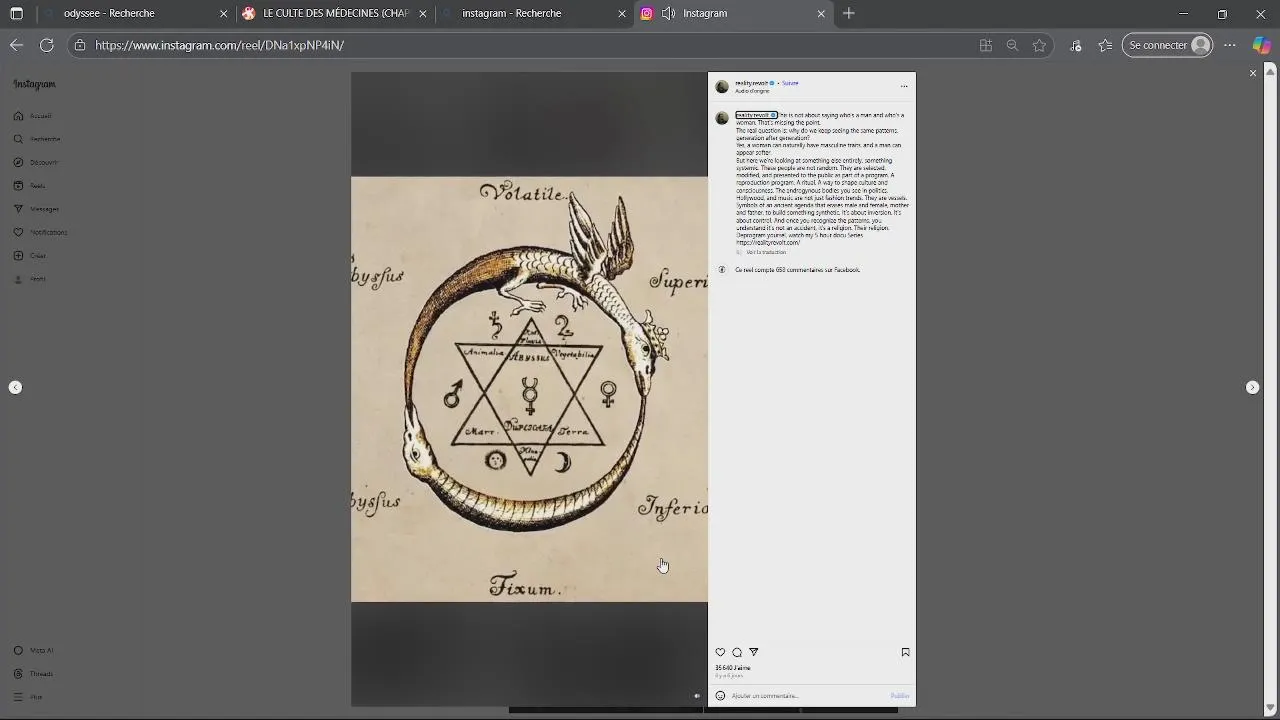This screenshot has height=720, width=1280.
Task: Open the emoji picker in comment box
Action: (x=720, y=696)
